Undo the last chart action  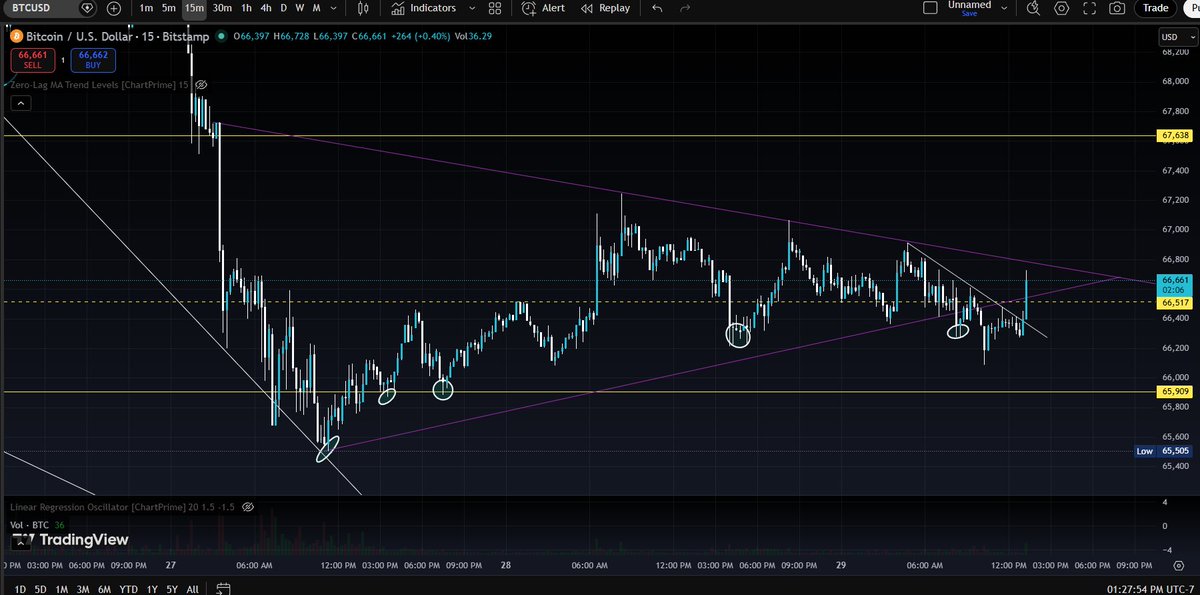tap(657, 8)
